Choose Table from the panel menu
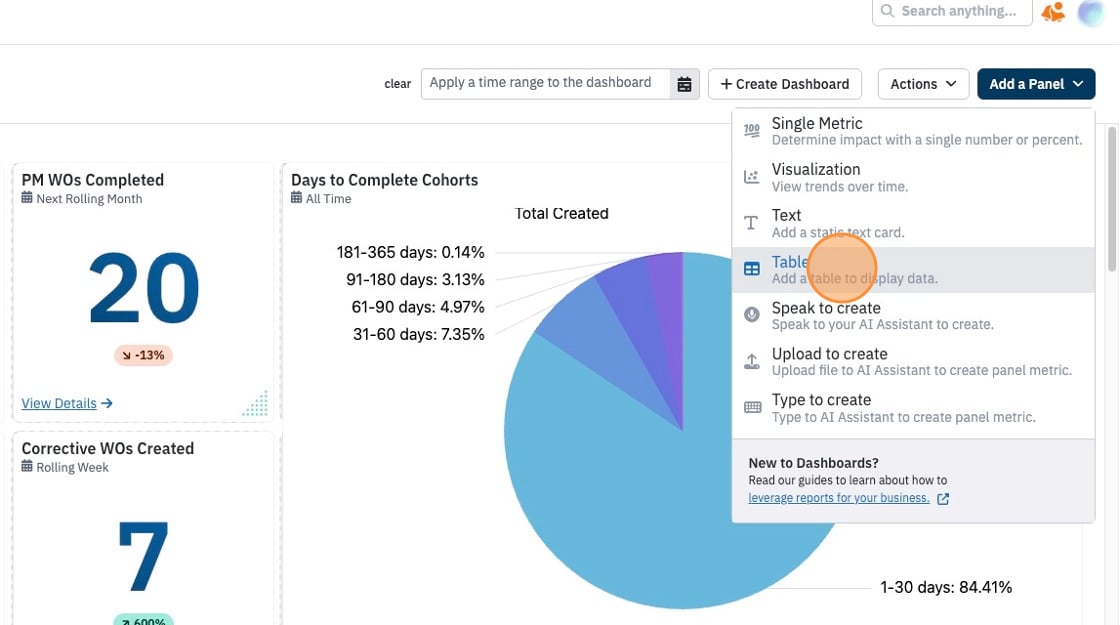This screenshot has width=1120, height=625. 913,270
